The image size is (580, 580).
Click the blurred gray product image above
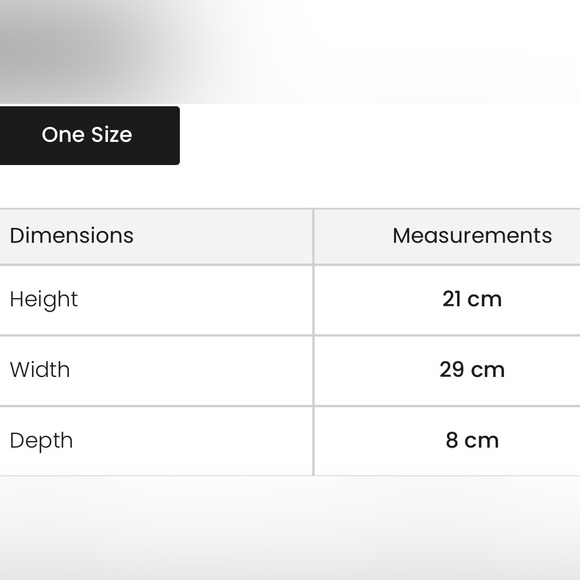pyautogui.click(x=290, y=52)
